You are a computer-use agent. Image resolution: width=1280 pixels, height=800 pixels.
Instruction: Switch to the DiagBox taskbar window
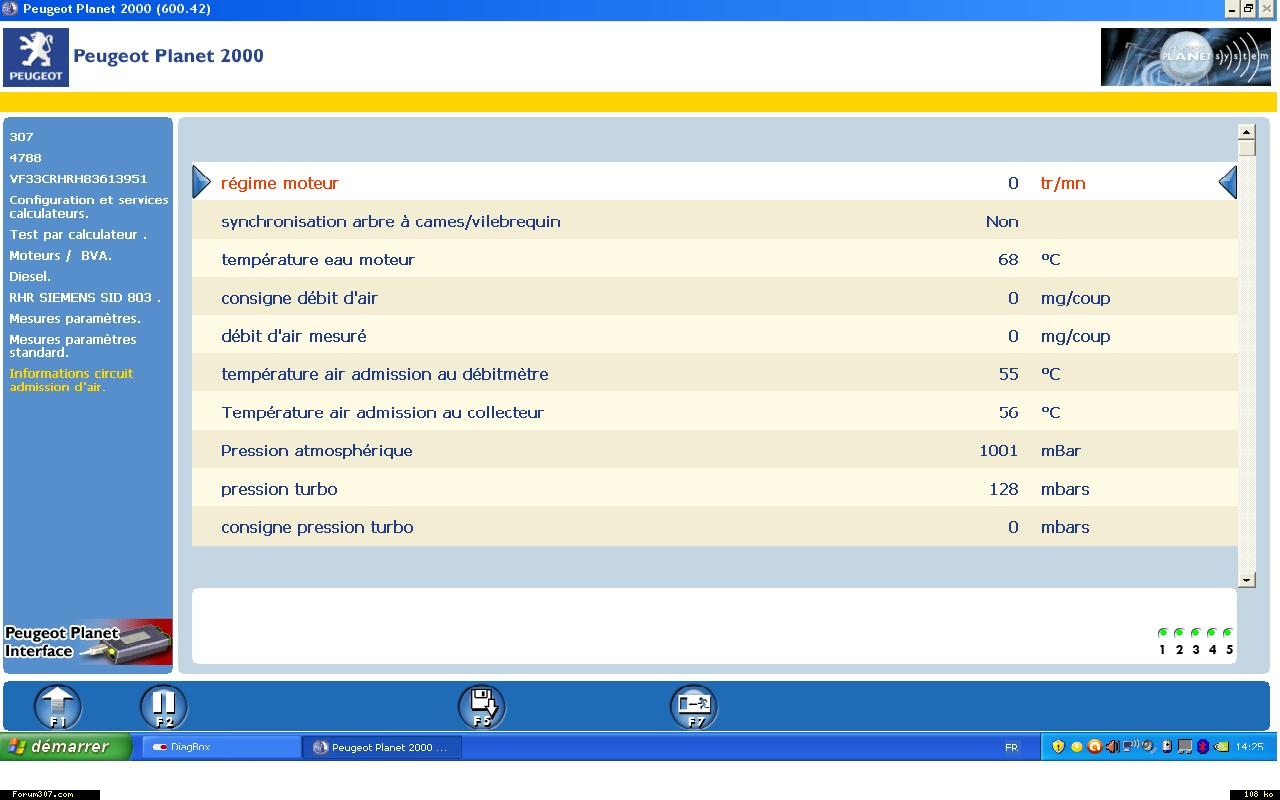(x=221, y=747)
